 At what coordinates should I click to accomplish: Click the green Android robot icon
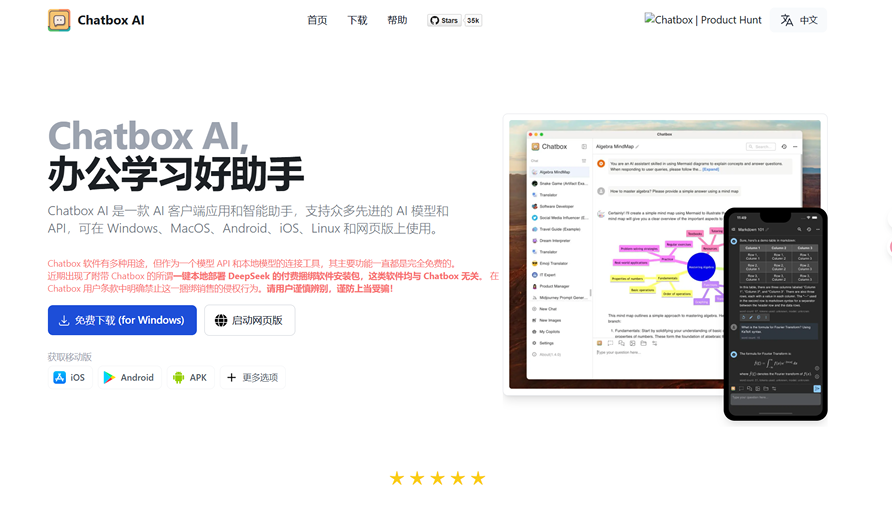[x=179, y=378]
